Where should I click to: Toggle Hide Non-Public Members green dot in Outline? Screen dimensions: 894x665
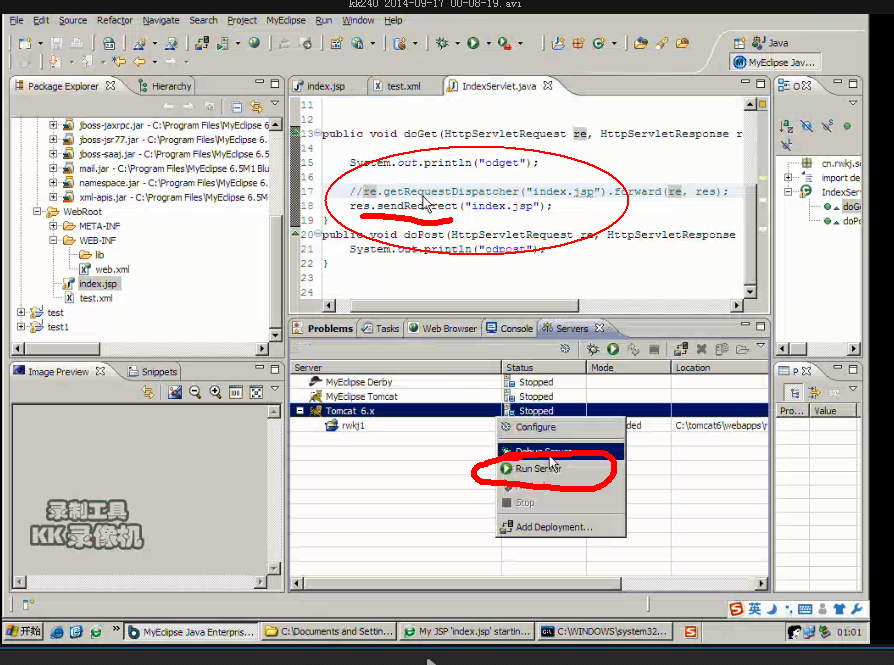click(847, 126)
